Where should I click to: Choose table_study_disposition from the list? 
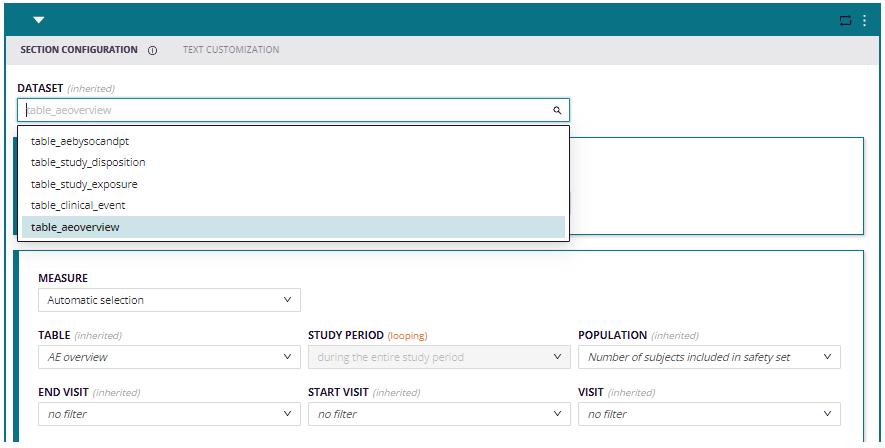(x=293, y=162)
